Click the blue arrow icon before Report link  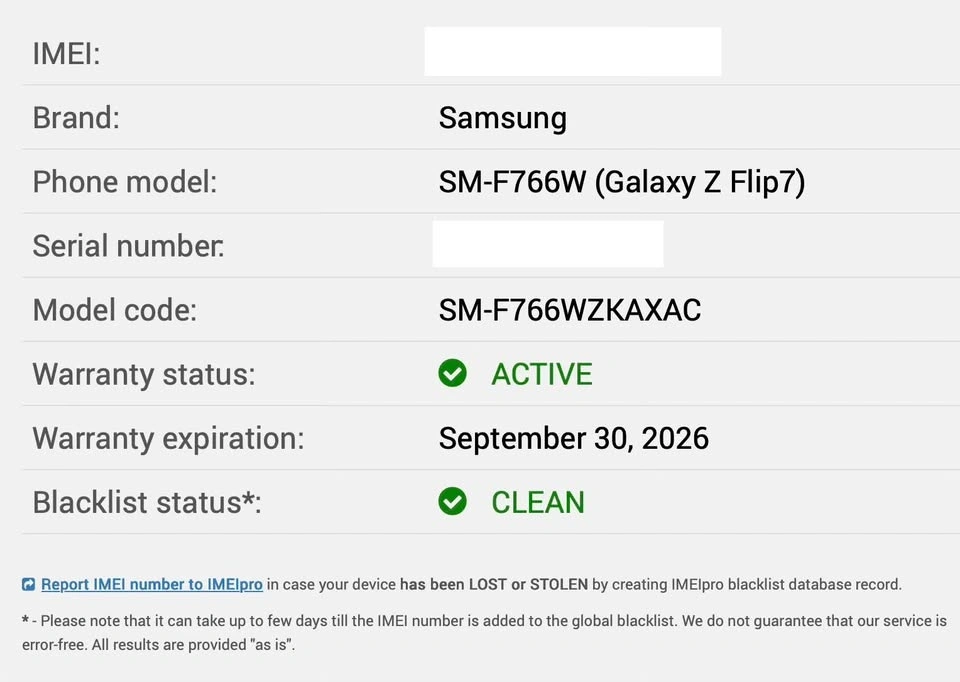coord(29,585)
